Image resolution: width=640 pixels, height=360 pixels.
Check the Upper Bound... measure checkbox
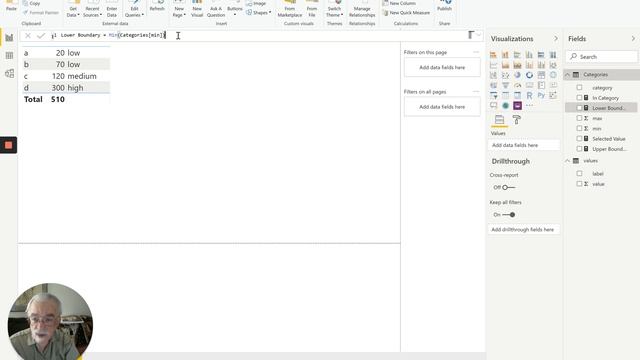pyautogui.click(x=579, y=149)
